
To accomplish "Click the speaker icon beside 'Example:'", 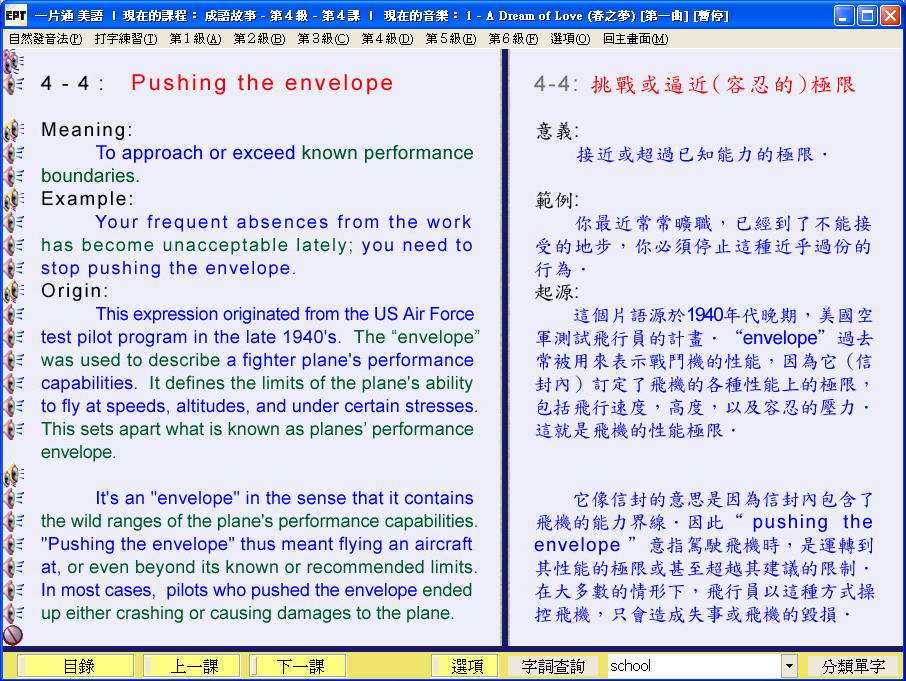I will point(14,199).
